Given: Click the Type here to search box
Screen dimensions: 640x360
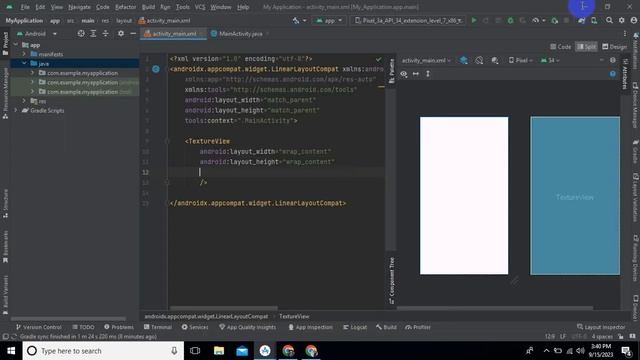Looking at the screenshot, I should pos(103,351).
